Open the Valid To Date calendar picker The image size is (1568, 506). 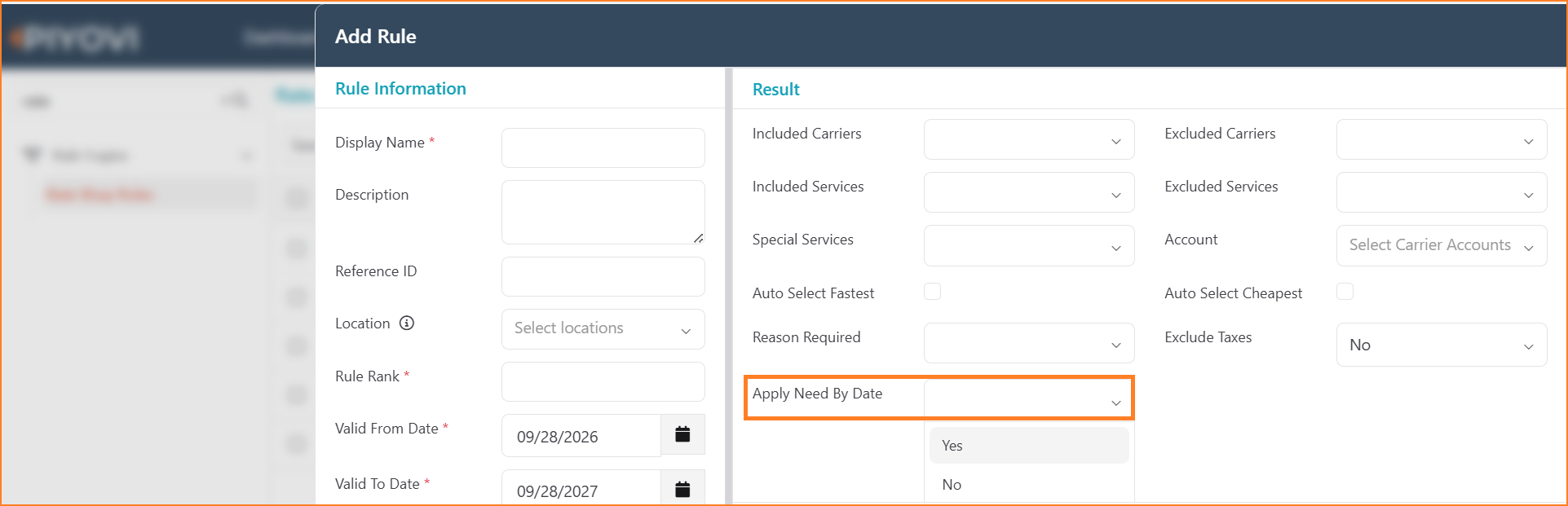[682, 489]
